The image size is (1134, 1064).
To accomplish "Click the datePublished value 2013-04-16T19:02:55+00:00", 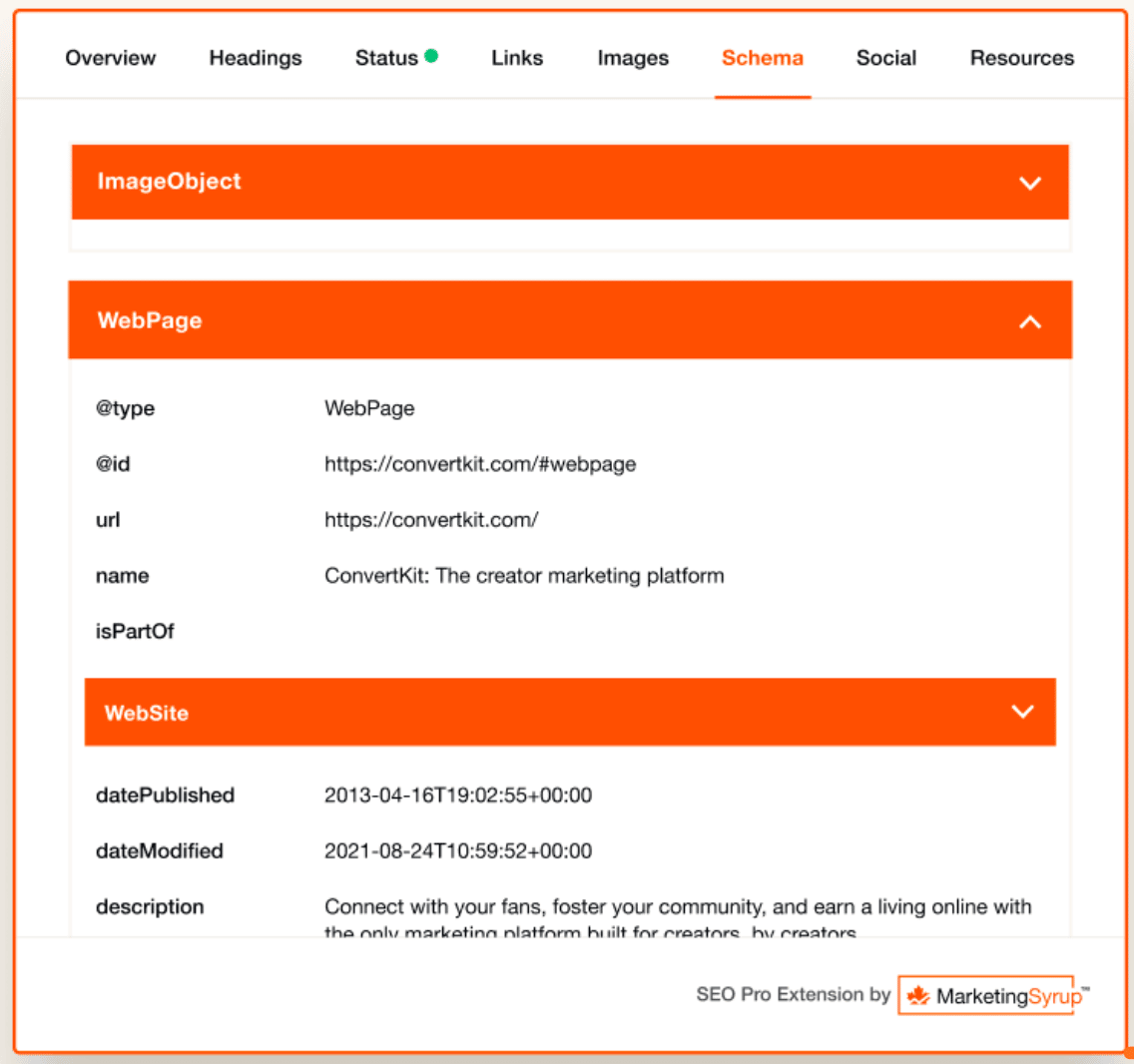I will [x=458, y=796].
